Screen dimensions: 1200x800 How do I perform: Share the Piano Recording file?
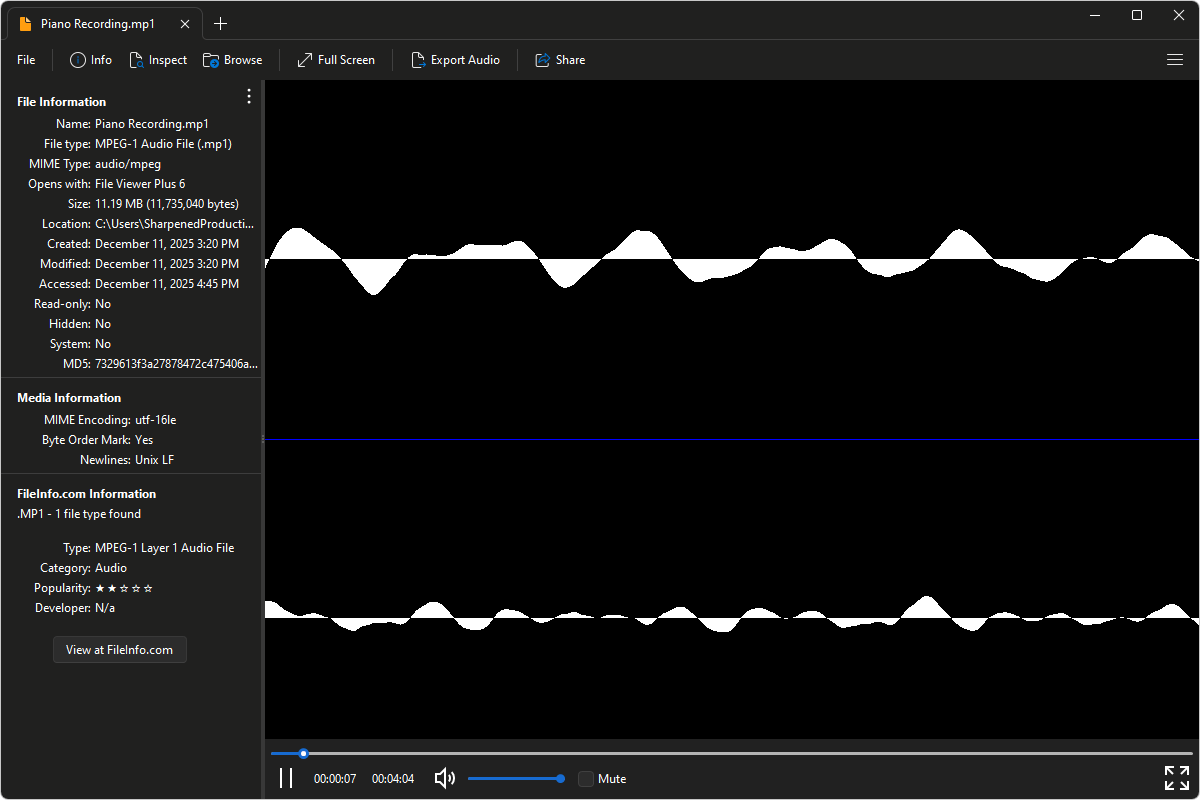pos(560,59)
